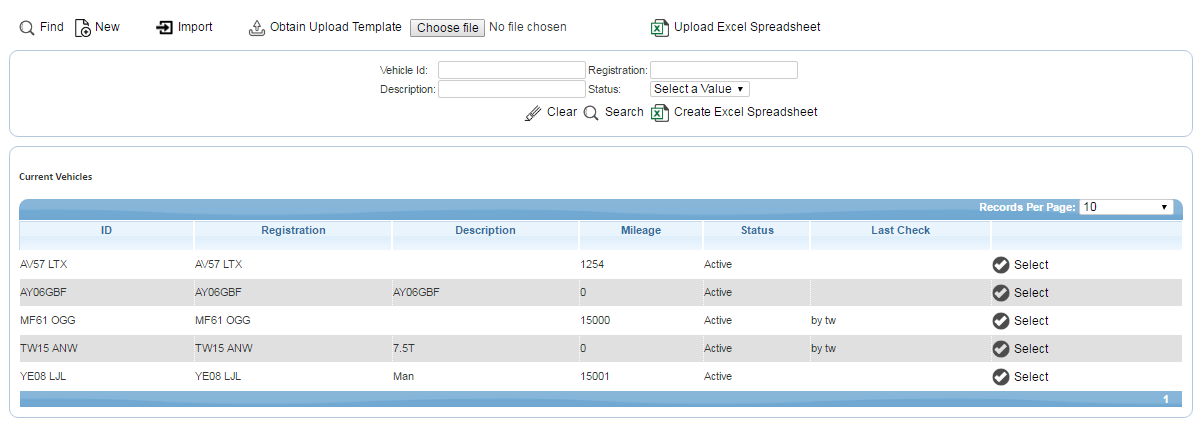Click the Create Excel Spreadsheet icon
Image resolution: width=1203 pixels, height=431 pixels.
tap(659, 113)
